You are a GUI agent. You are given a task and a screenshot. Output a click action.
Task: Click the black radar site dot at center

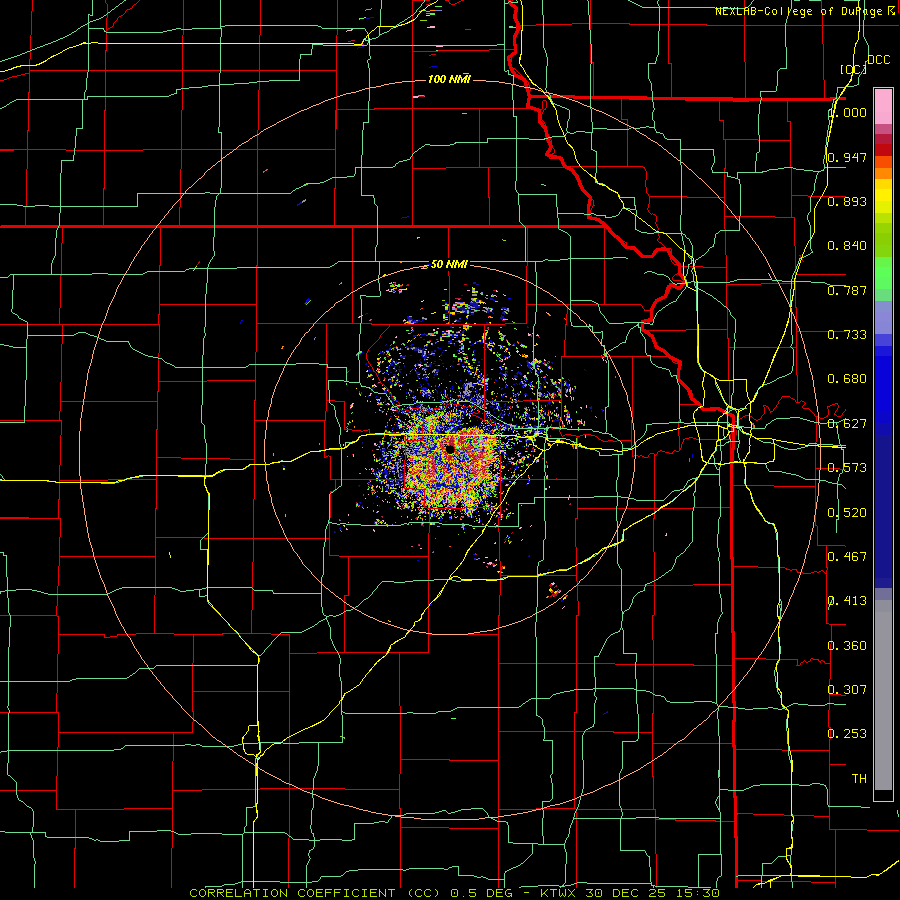pyautogui.click(x=450, y=449)
